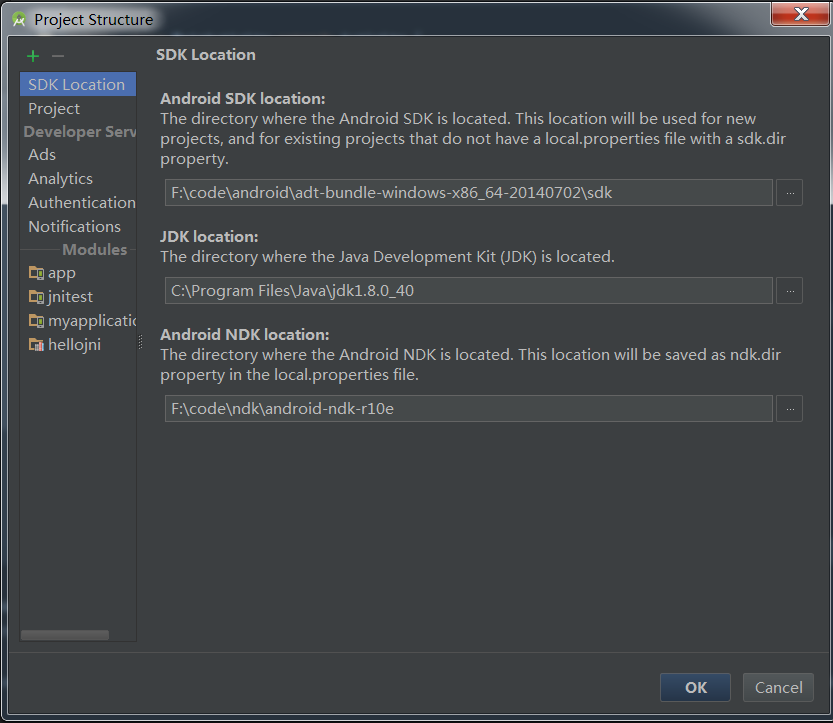
Task: Dismiss the dialog with the Cancel button
Action: (778, 687)
